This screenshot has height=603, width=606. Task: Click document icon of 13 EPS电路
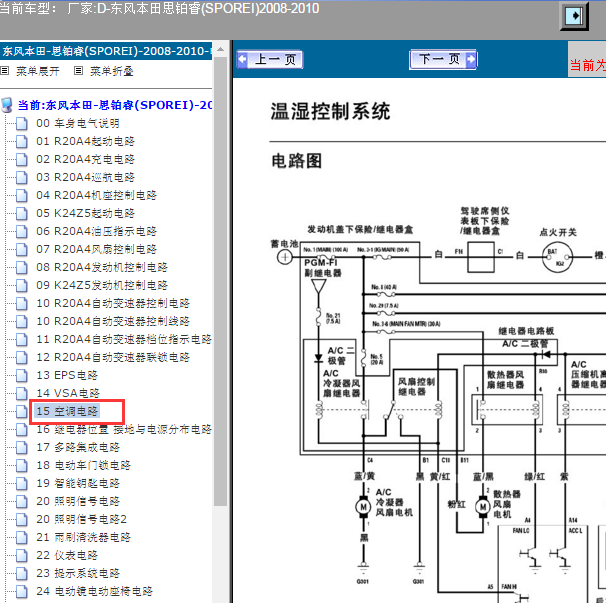tap(22, 375)
